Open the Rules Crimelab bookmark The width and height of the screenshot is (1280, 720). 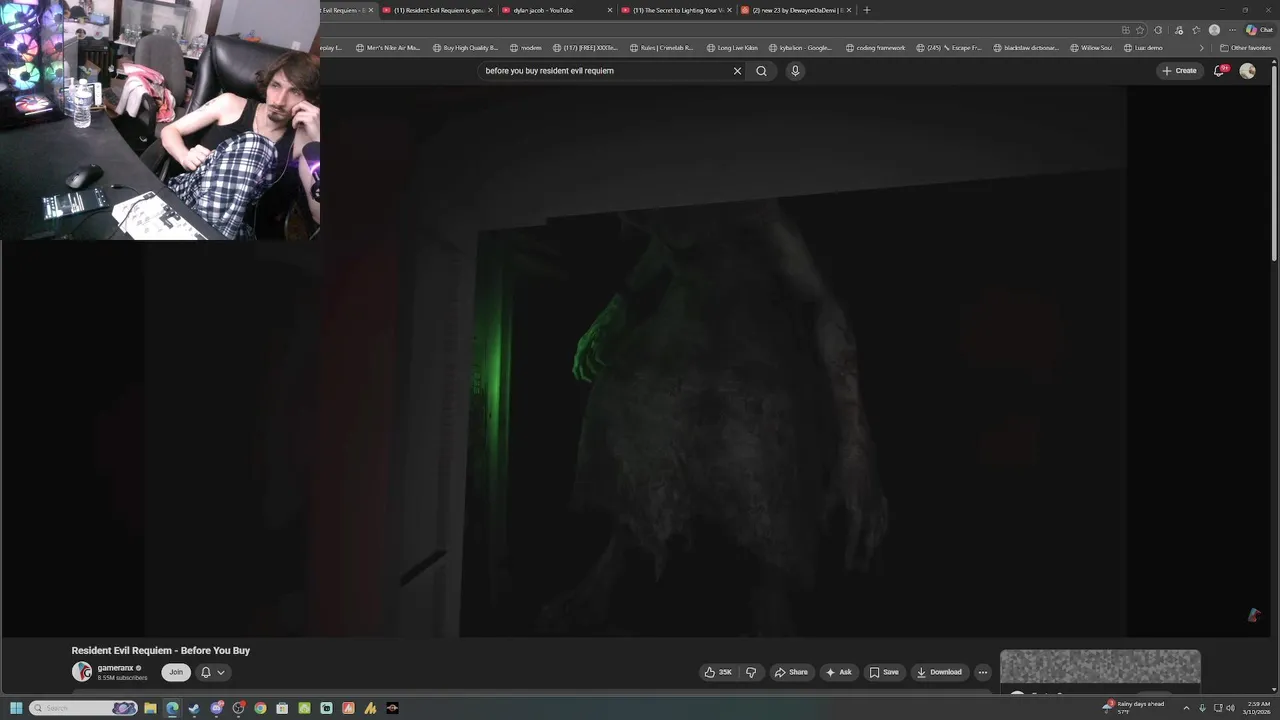click(661, 48)
